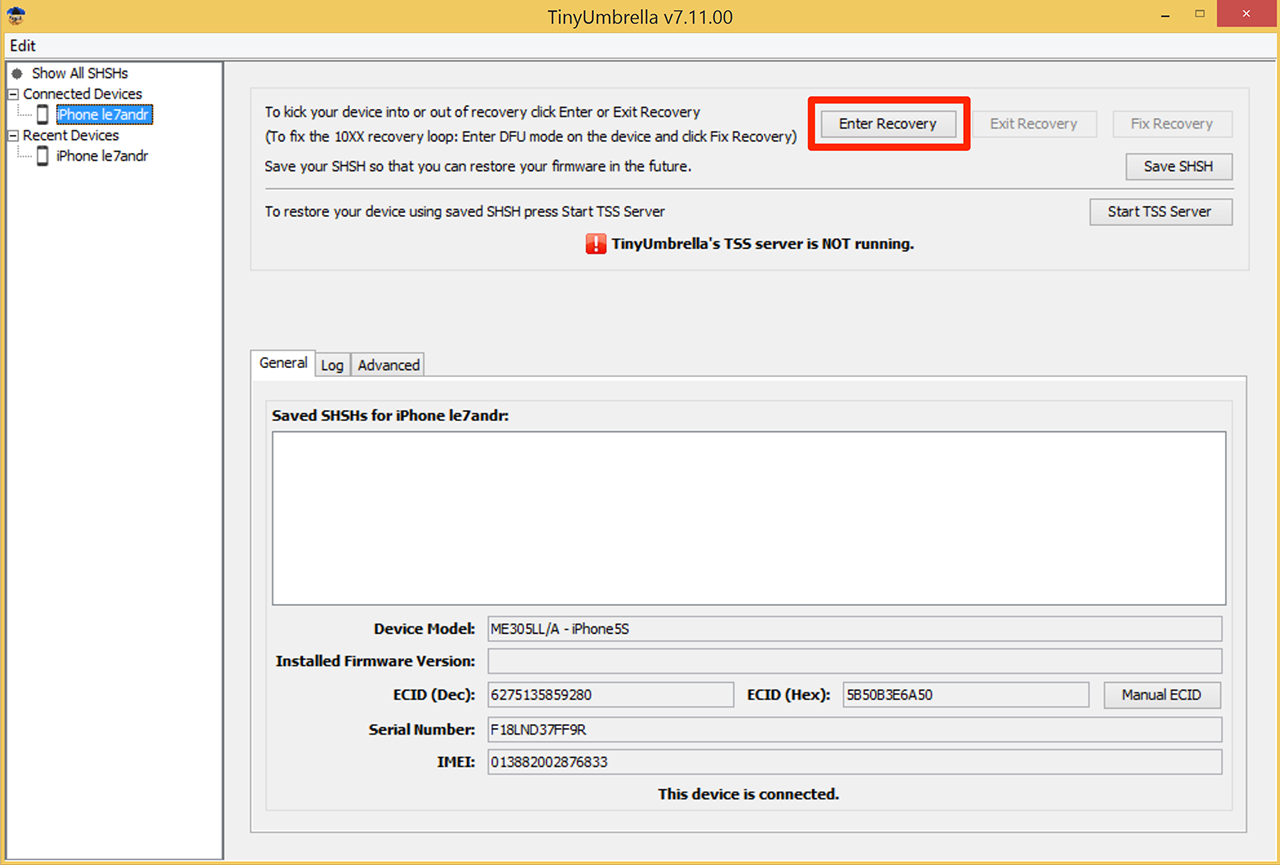Screen dimensions: 1280x865
Task: Collapse the Connected Devices tree node
Action: pos(13,94)
